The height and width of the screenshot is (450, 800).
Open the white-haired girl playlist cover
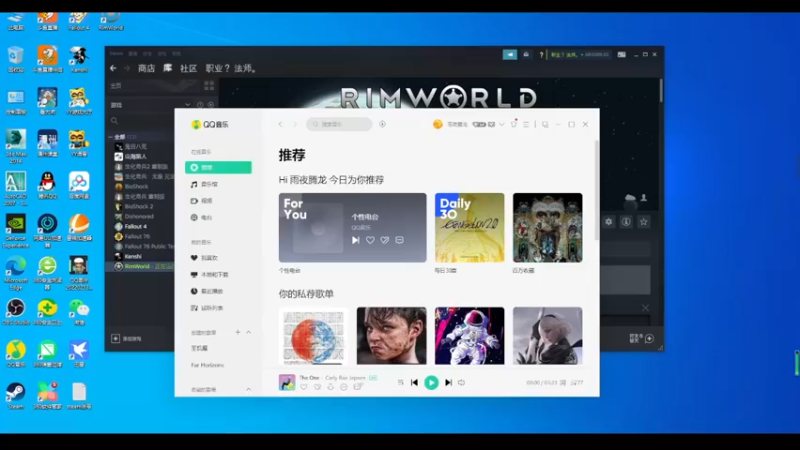click(547, 336)
